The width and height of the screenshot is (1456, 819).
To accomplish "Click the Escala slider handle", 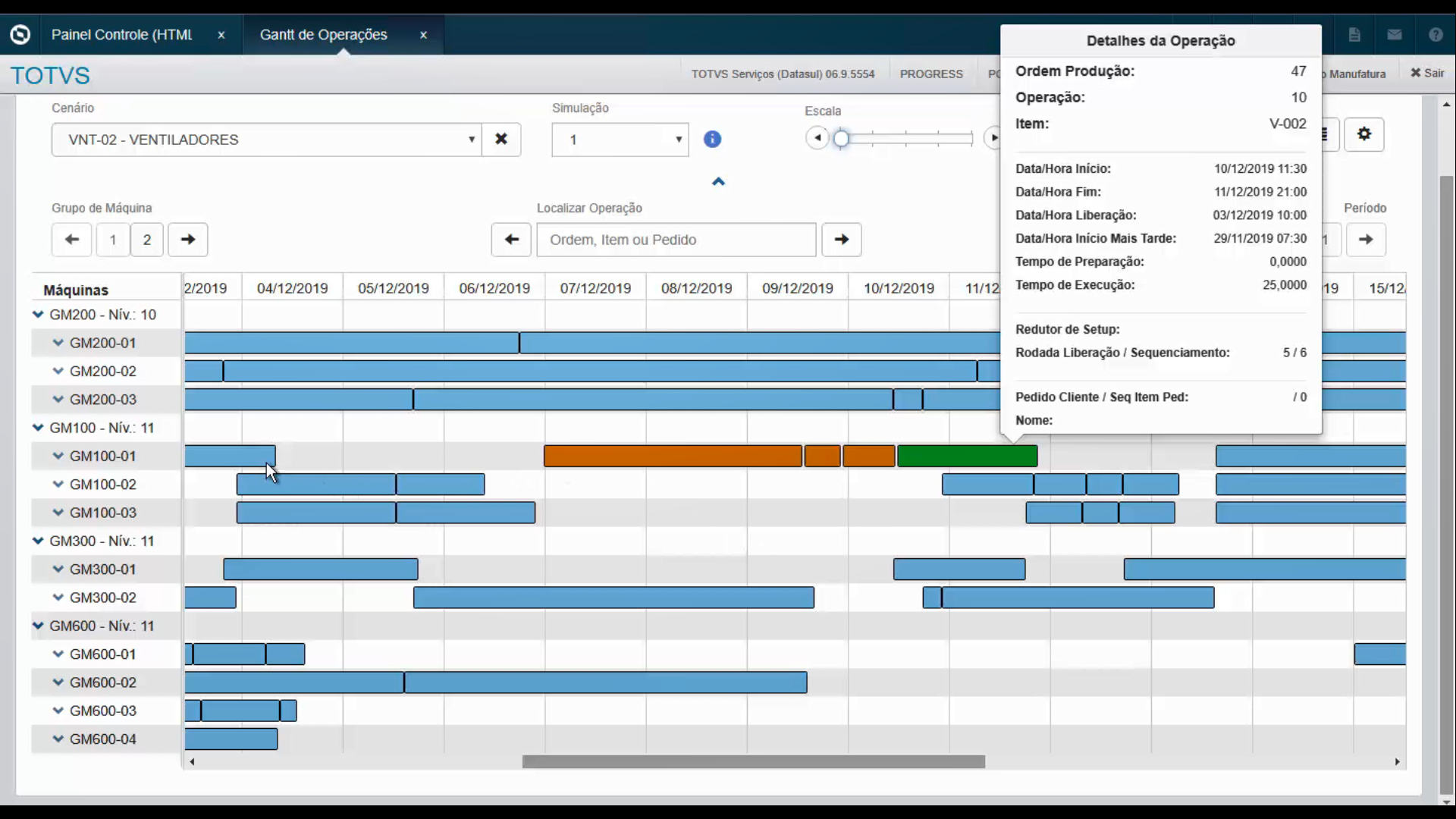I will pyautogui.click(x=841, y=139).
